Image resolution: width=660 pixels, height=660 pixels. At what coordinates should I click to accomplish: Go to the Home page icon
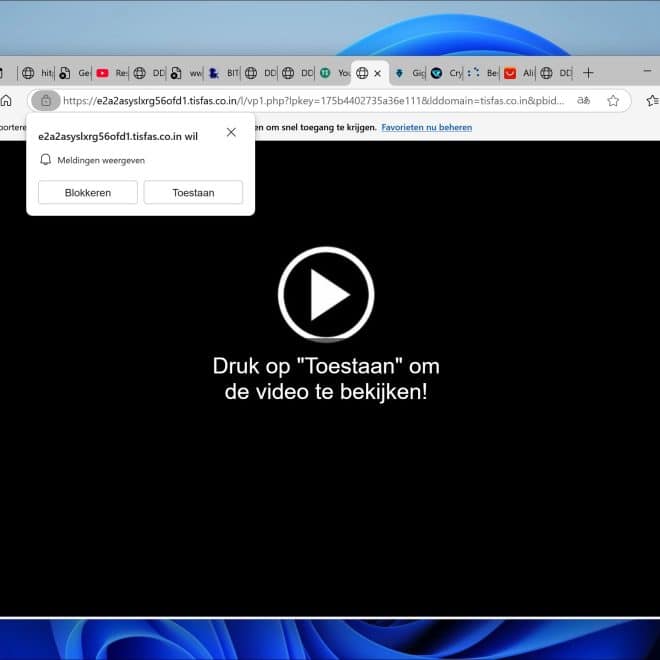click(x=6, y=101)
